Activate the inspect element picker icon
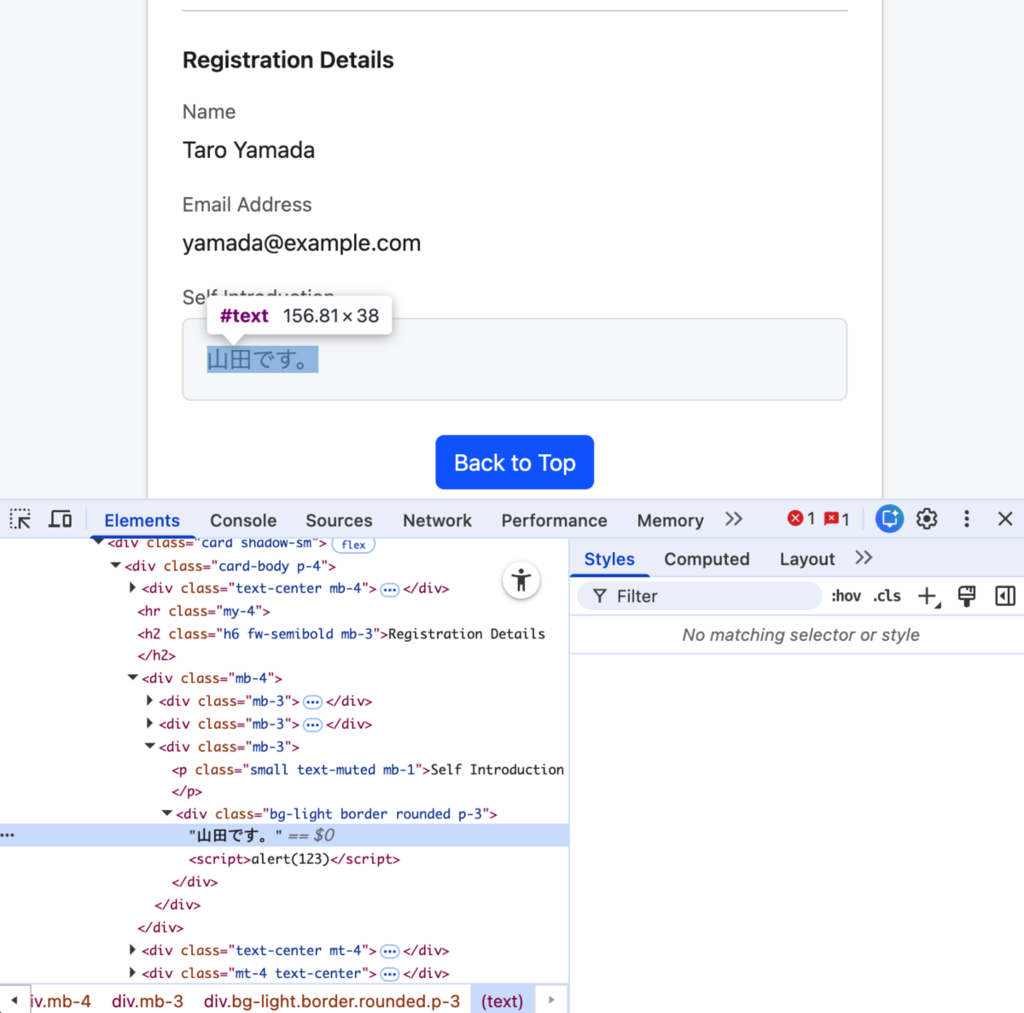 click(x=20, y=519)
